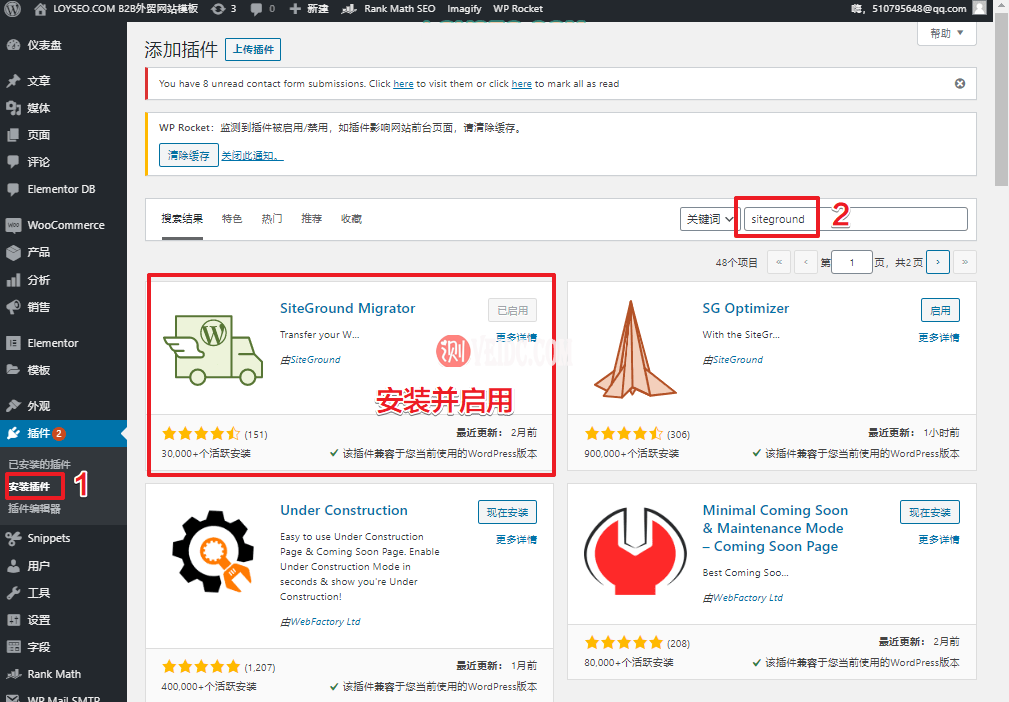
Task: Open Plugins (插件) sidebar menu
Action: pyautogui.click(x=63, y=433)
